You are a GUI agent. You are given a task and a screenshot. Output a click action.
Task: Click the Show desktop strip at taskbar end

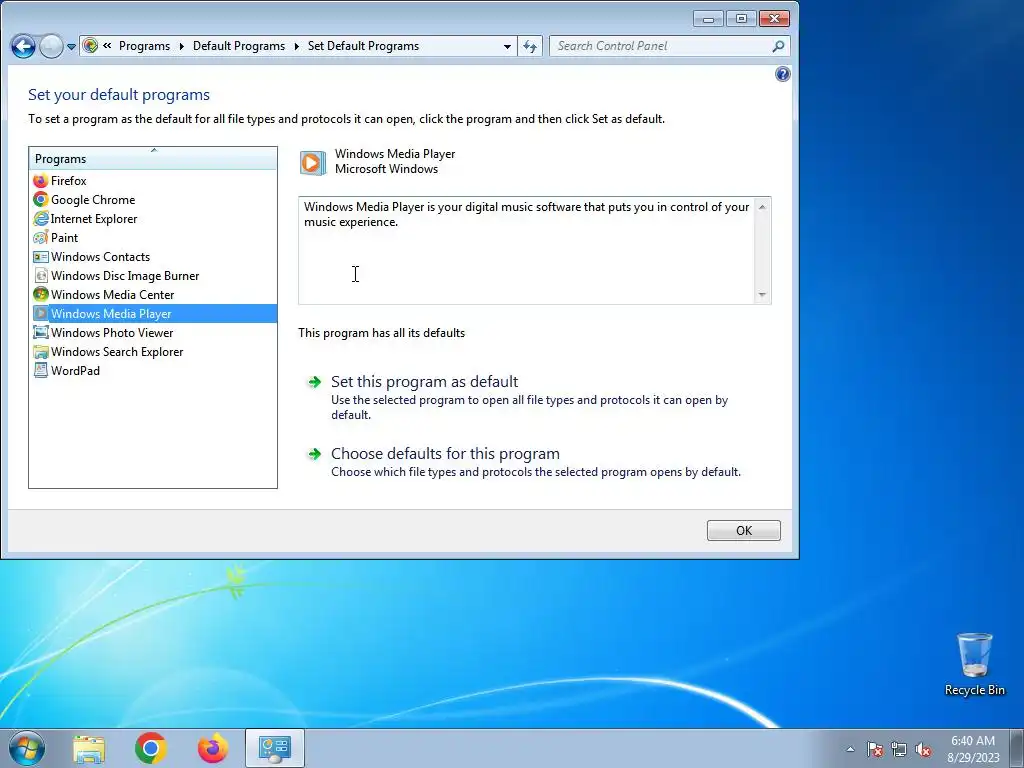point(1016,749)
